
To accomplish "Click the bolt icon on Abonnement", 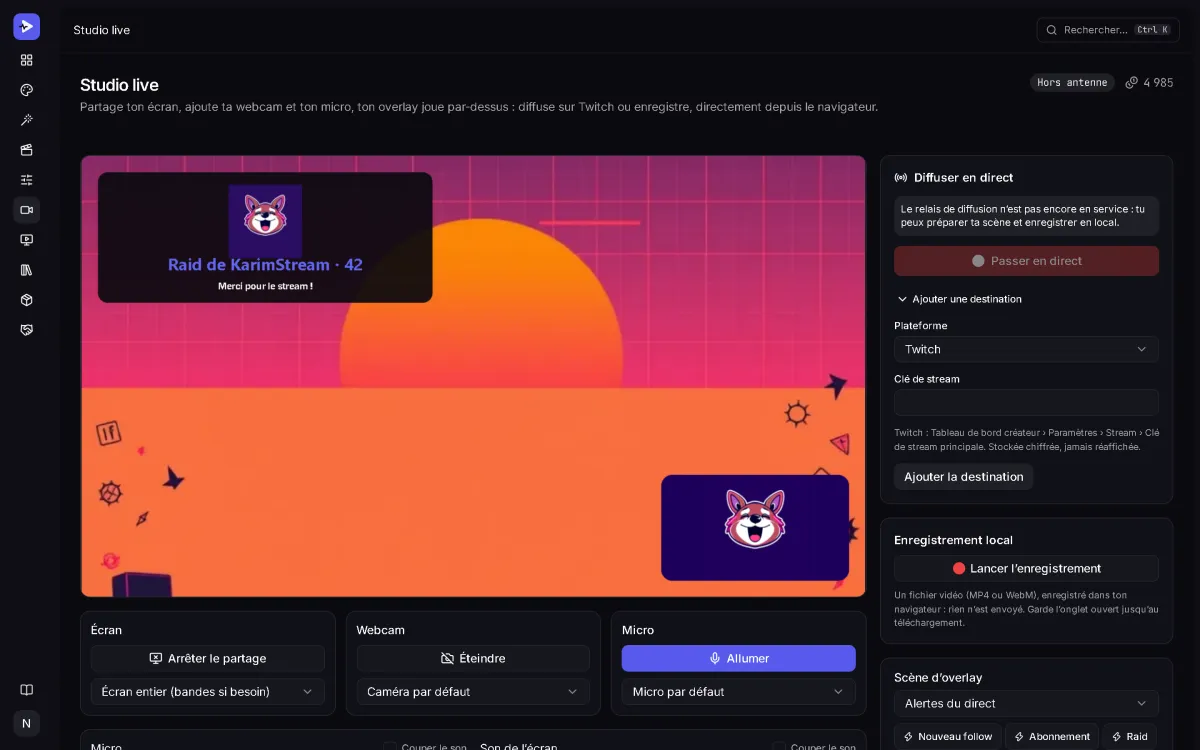I will (1019, 737).
